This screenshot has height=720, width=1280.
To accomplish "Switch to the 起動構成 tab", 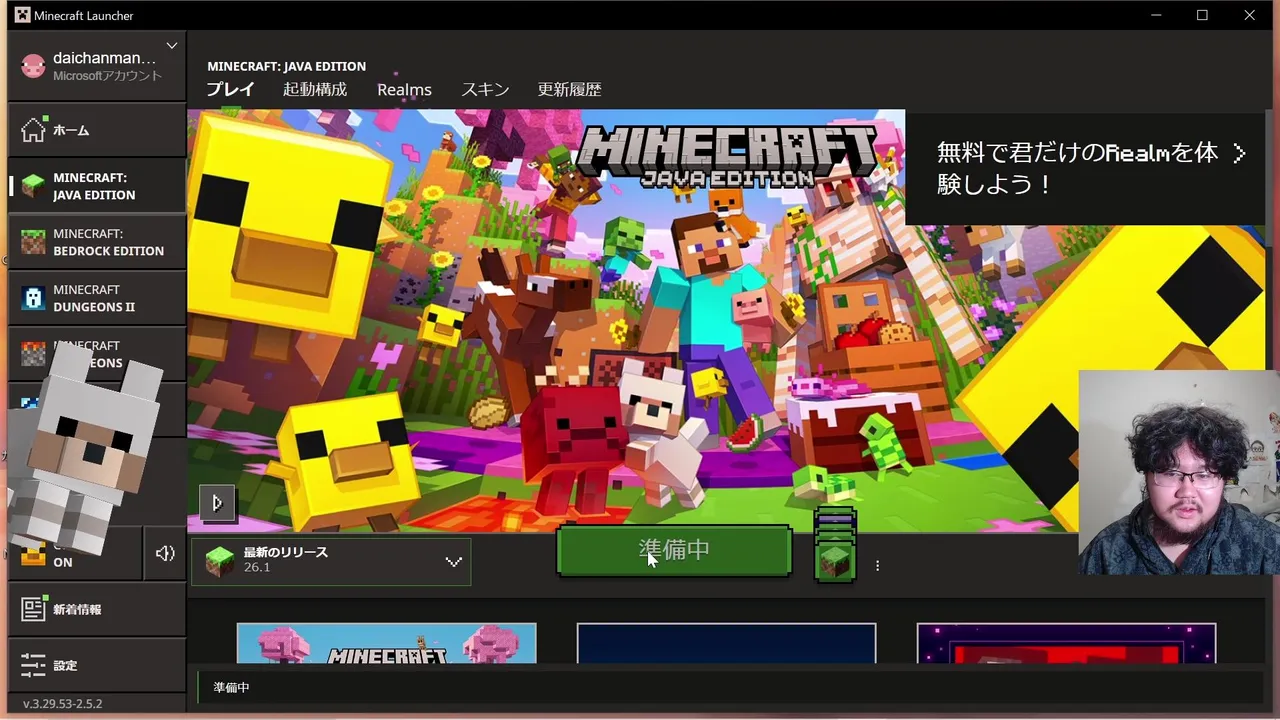I will pyautogui.click(x=315, y=89).
